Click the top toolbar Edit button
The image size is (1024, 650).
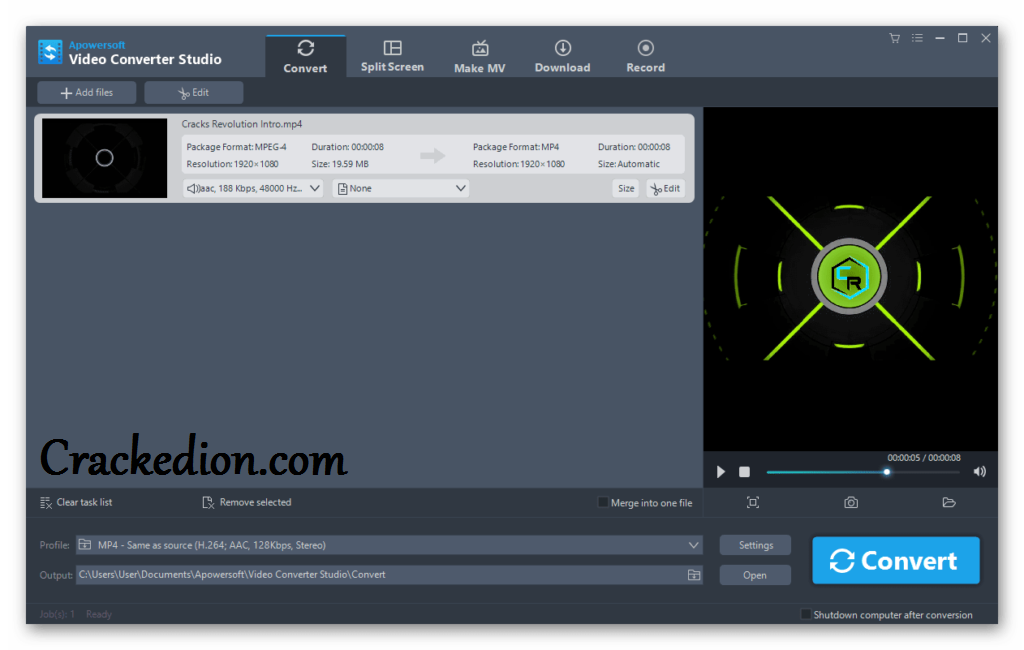(x=194, y=93)
